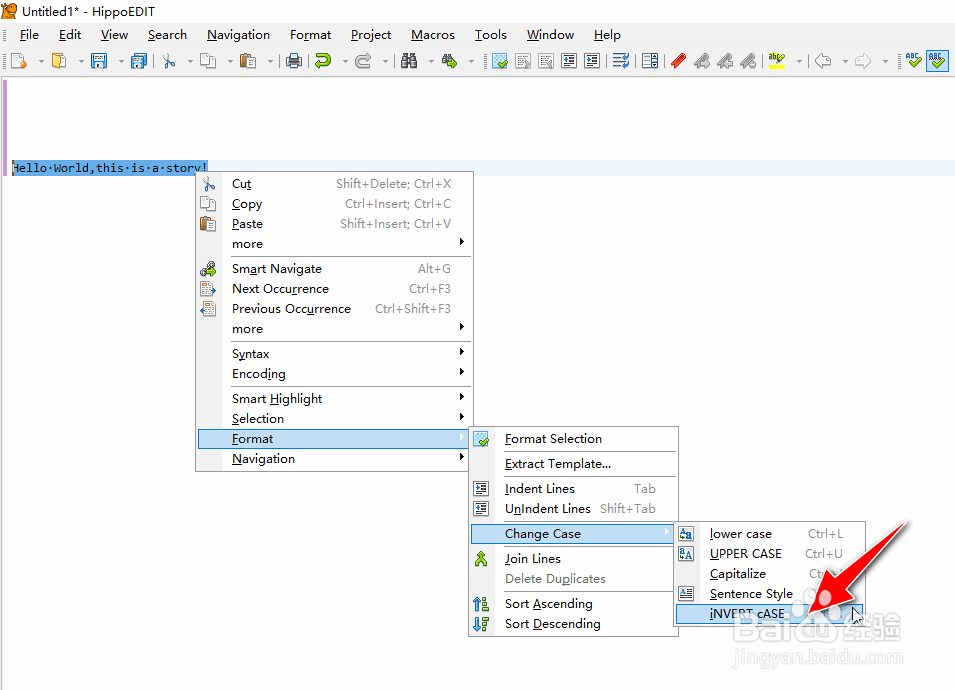Click binoculars with green arrow icon
This screenshot has width=955, height=690.
(x=449, y=61)
